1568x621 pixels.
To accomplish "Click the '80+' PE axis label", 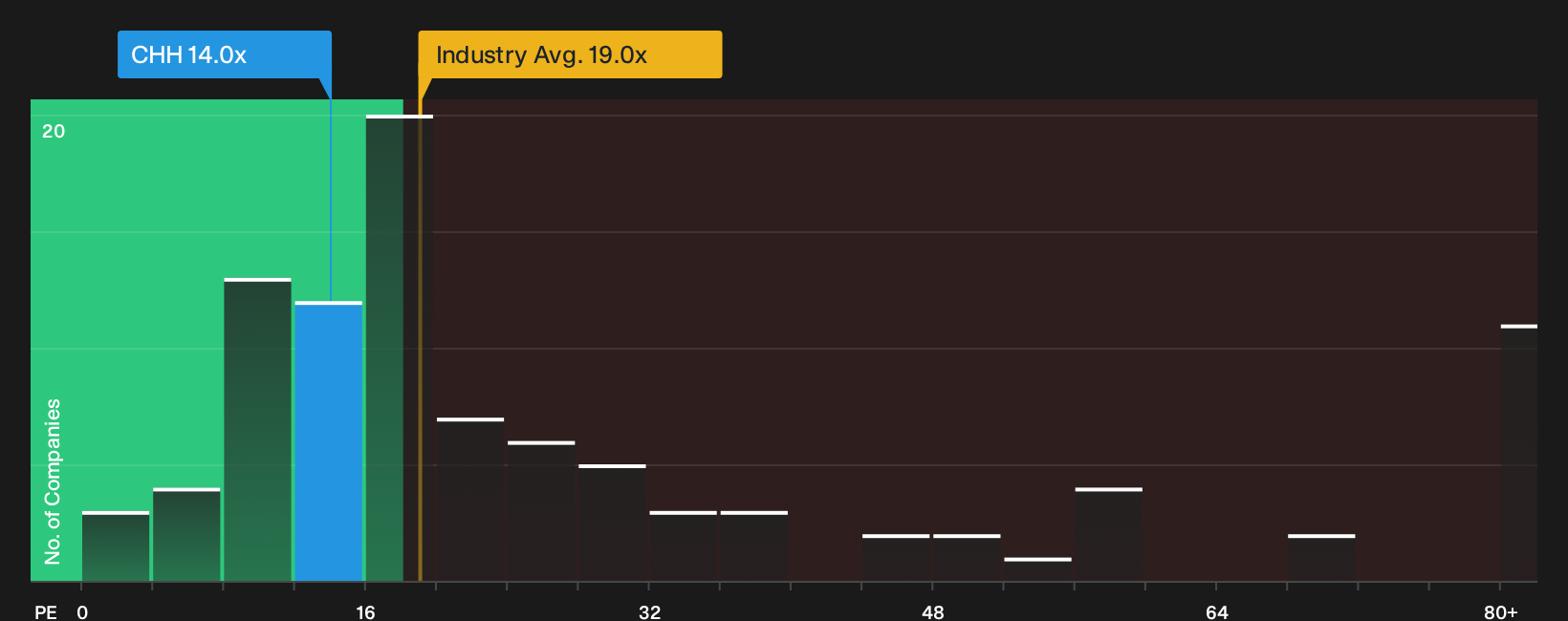I will (x=1501, y=611).
